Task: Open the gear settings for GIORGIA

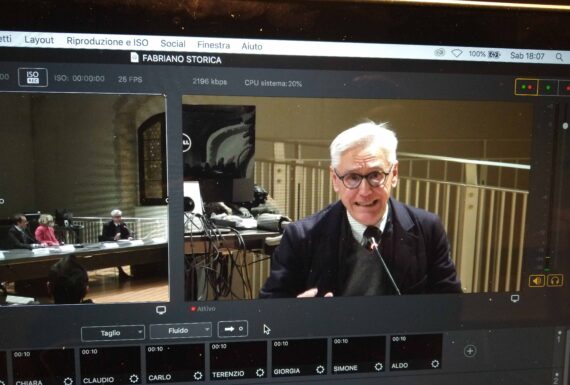Action: click(x=320, y=369)
